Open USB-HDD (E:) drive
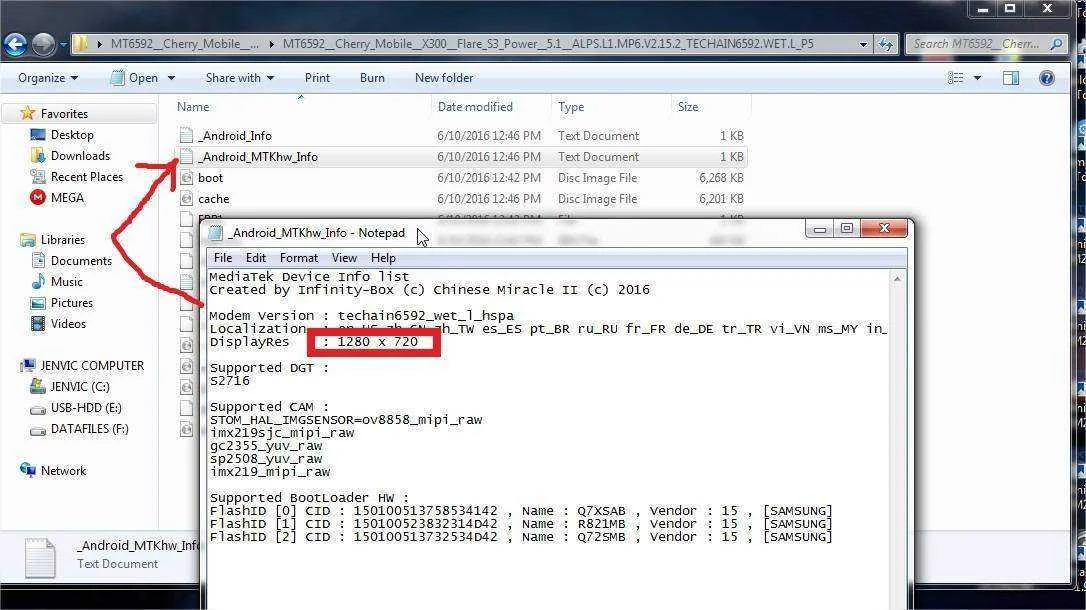The image size is (1086, 610). (x=86, y=408)
